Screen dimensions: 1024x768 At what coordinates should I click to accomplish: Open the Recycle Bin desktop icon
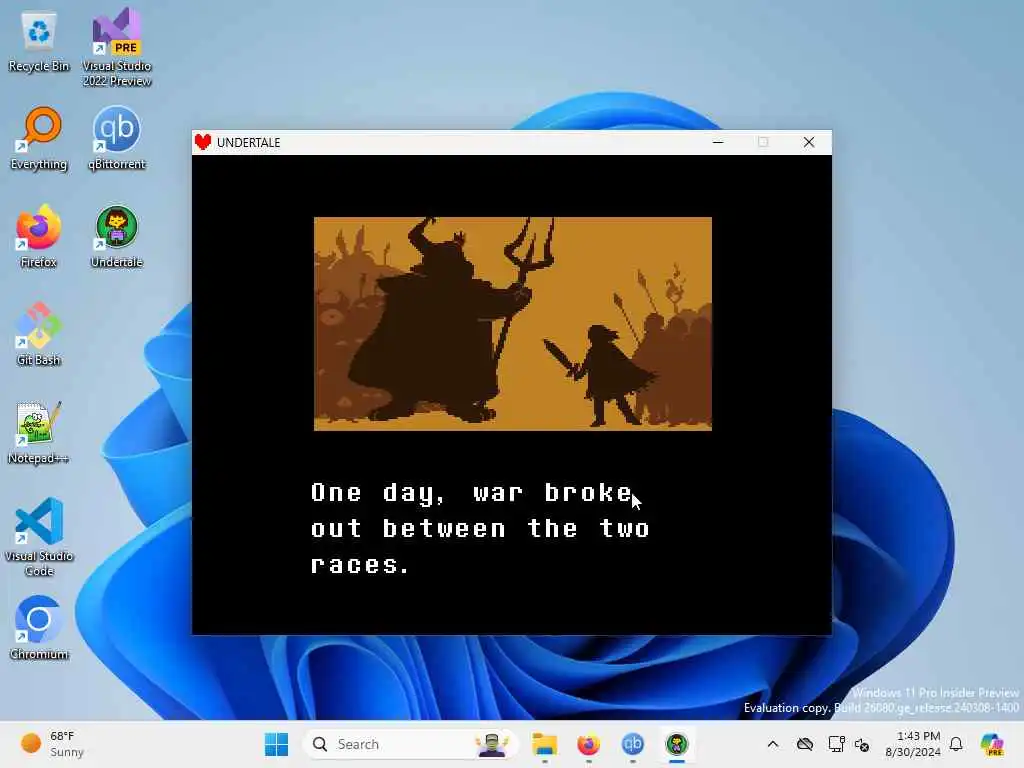pyautogui.click(x=39, y=42)
